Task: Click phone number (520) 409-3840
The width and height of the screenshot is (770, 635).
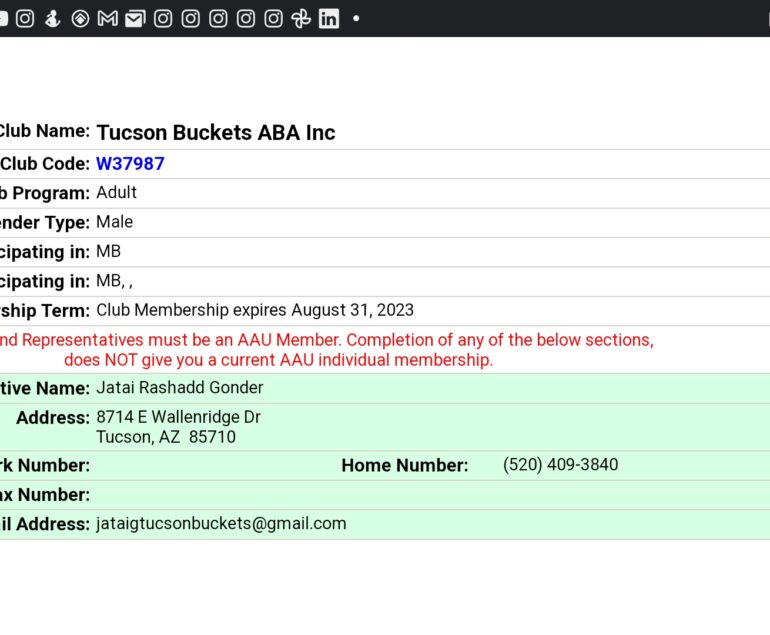Action: (560, 465)
